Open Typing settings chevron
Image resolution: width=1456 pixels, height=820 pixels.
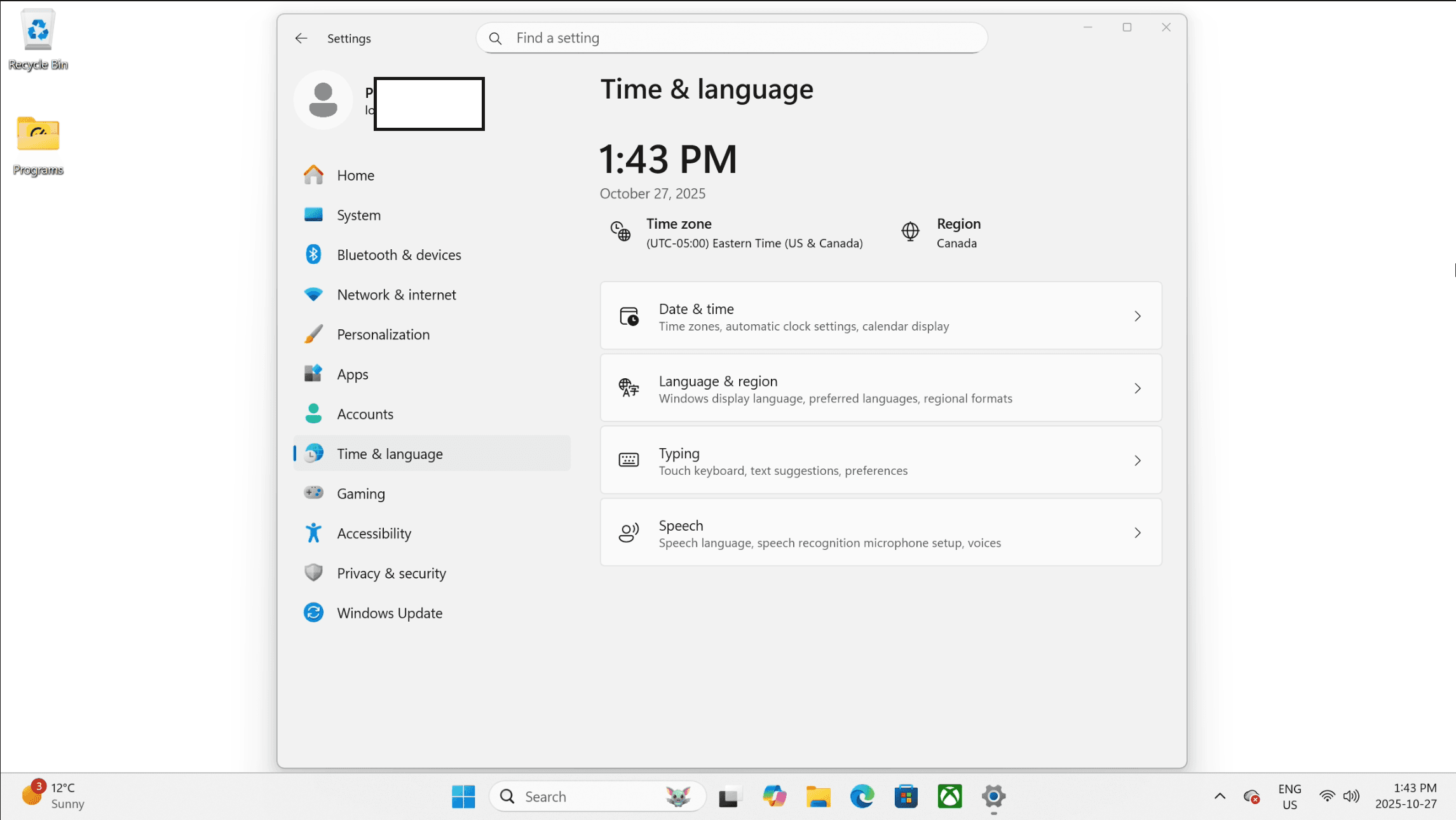(x=1138, y=460)
